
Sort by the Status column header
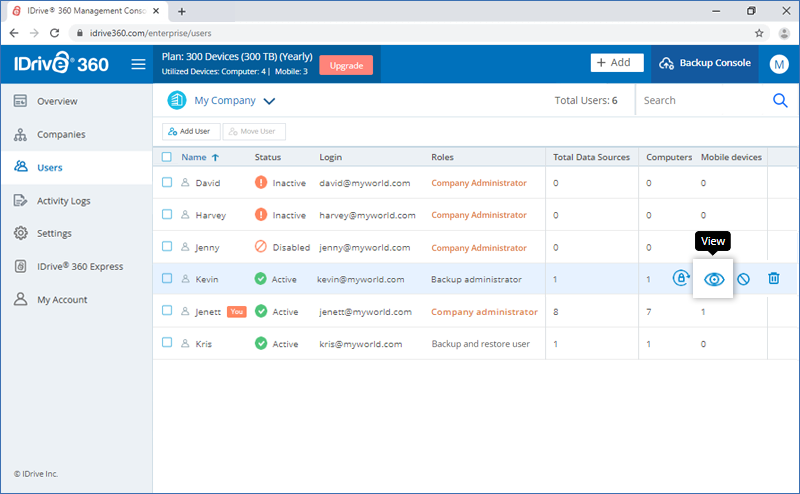tap(268, 157)
